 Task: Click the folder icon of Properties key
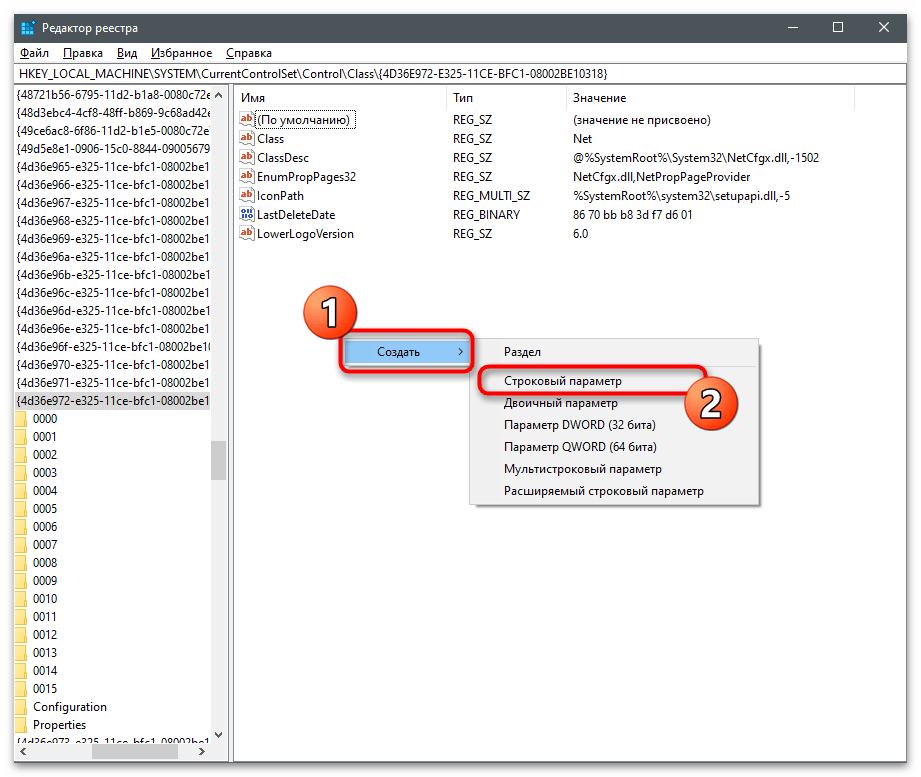click(x=21, y=725)
